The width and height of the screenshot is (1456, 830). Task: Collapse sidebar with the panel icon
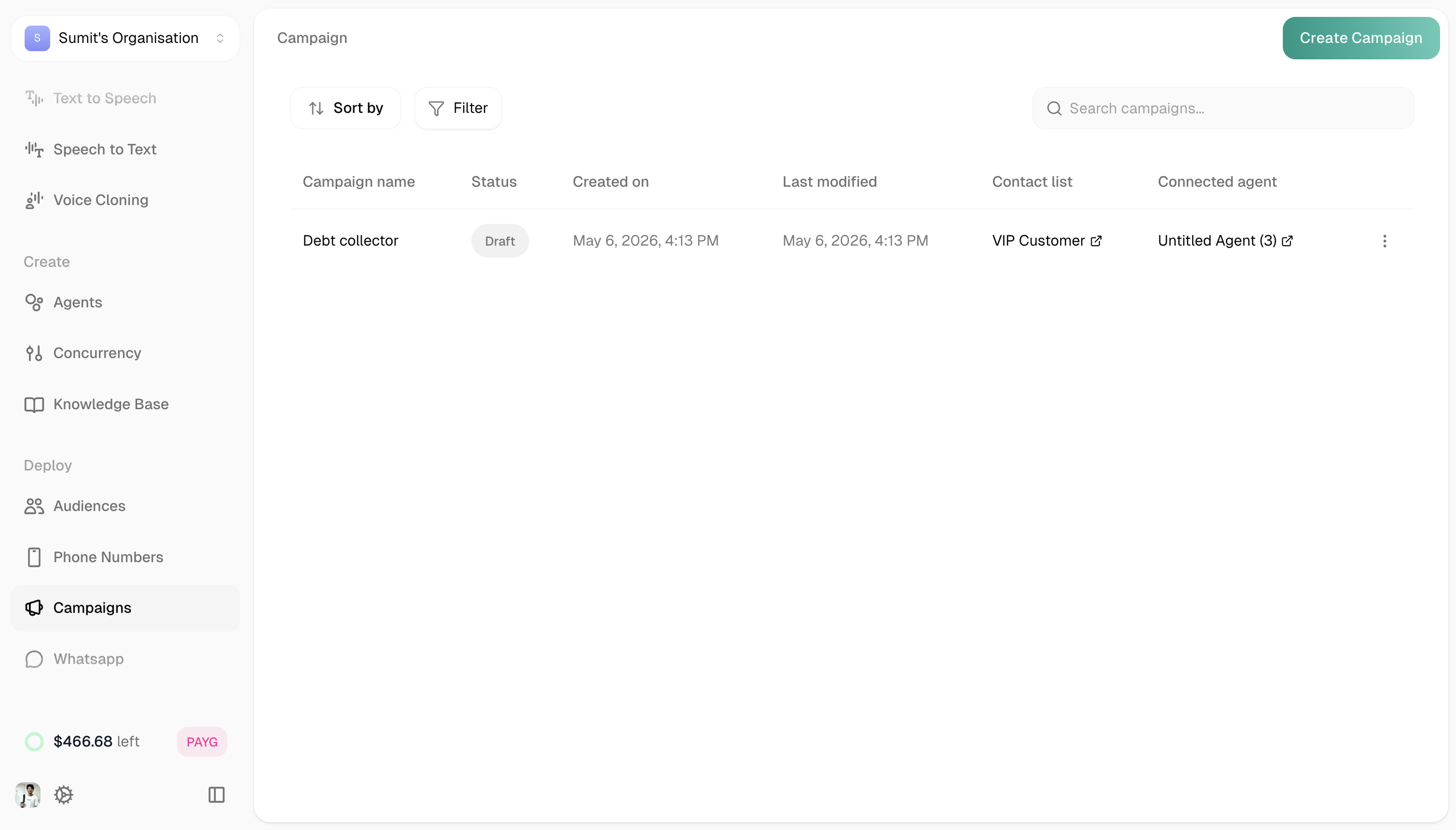pos(217,795)
